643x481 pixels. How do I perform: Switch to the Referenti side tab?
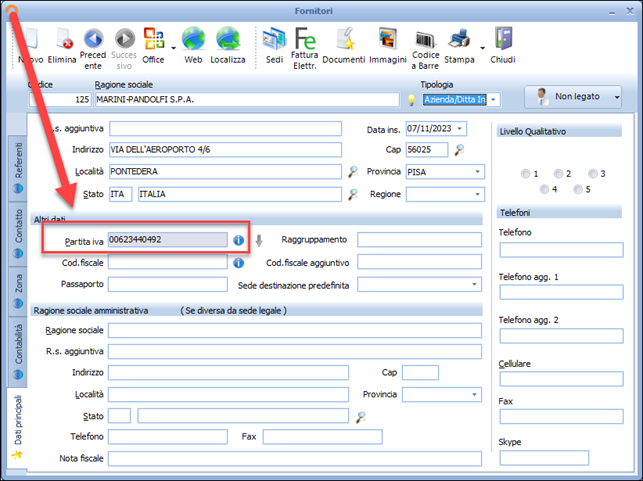[18, 168]
